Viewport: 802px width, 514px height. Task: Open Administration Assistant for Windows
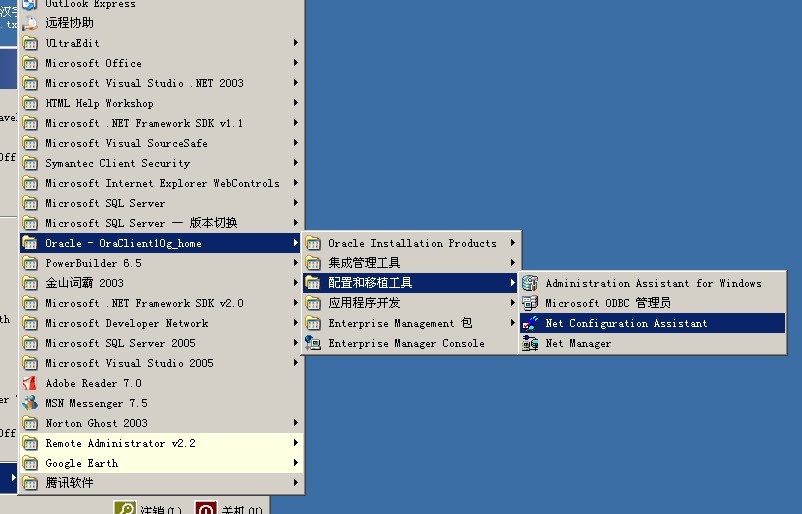(652, 283)
